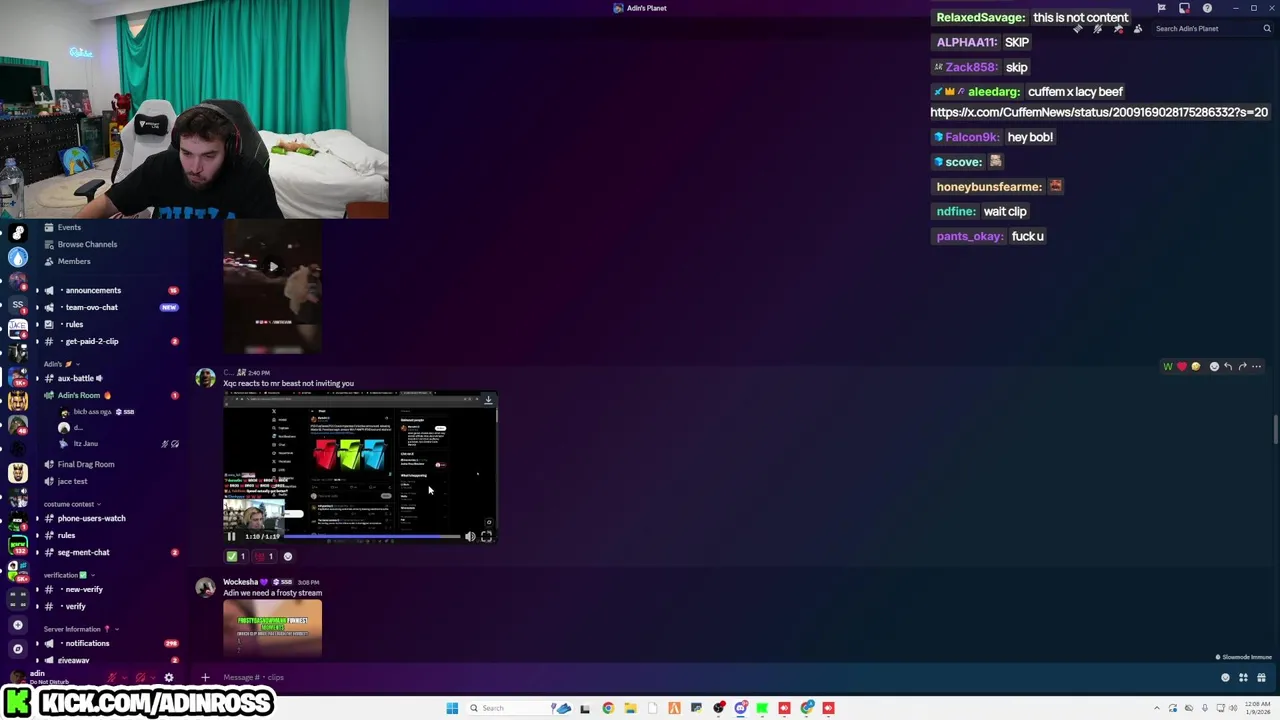
Task: Expand the phone-users-watch threads arrow
Action: [38, 518]
